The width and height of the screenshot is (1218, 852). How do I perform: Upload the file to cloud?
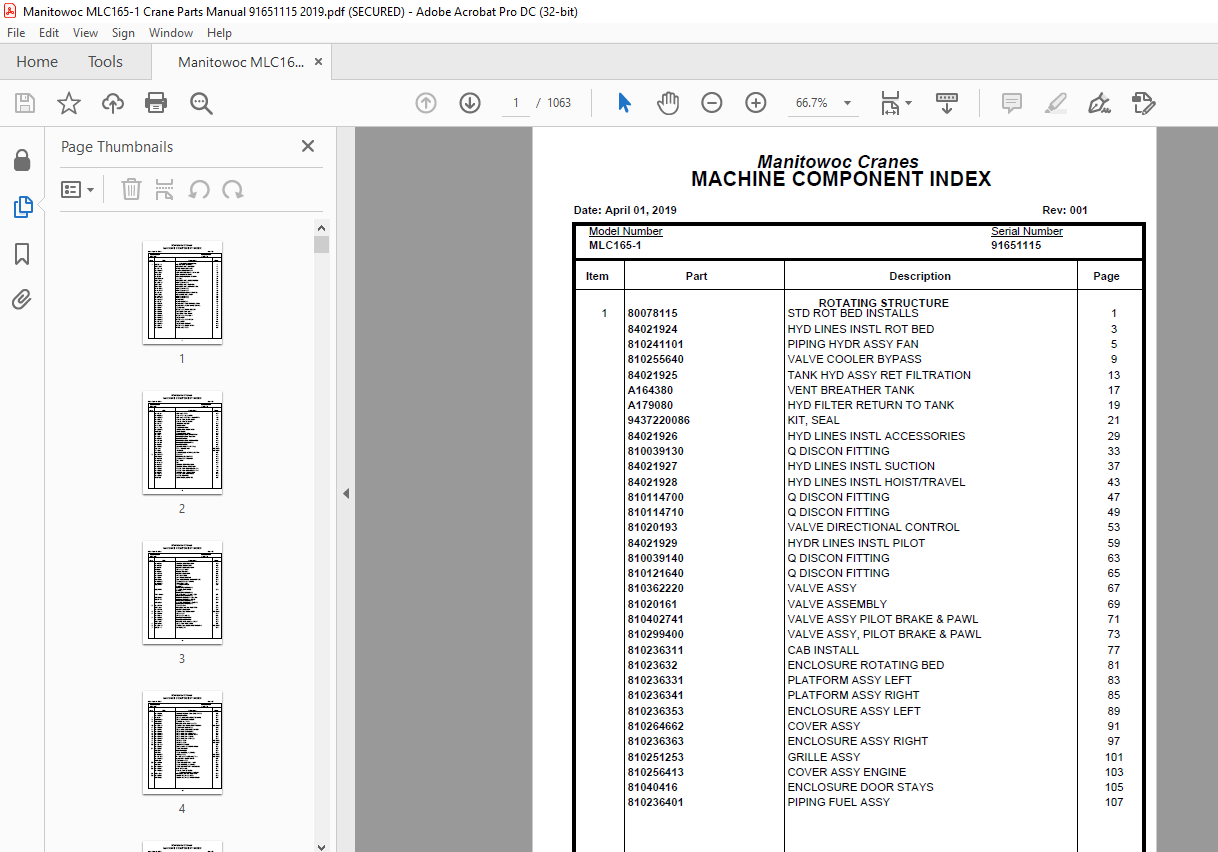(x=113, y=103)
